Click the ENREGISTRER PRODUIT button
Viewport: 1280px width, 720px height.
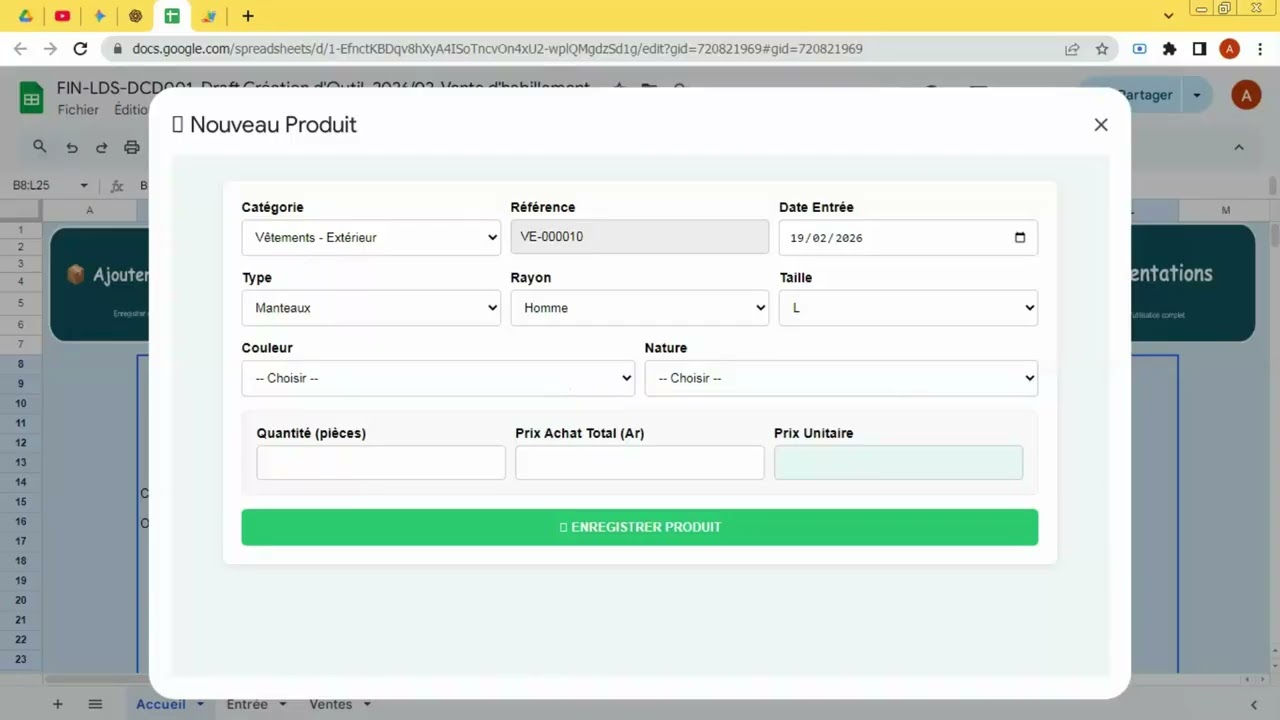(x=640, y=527)
